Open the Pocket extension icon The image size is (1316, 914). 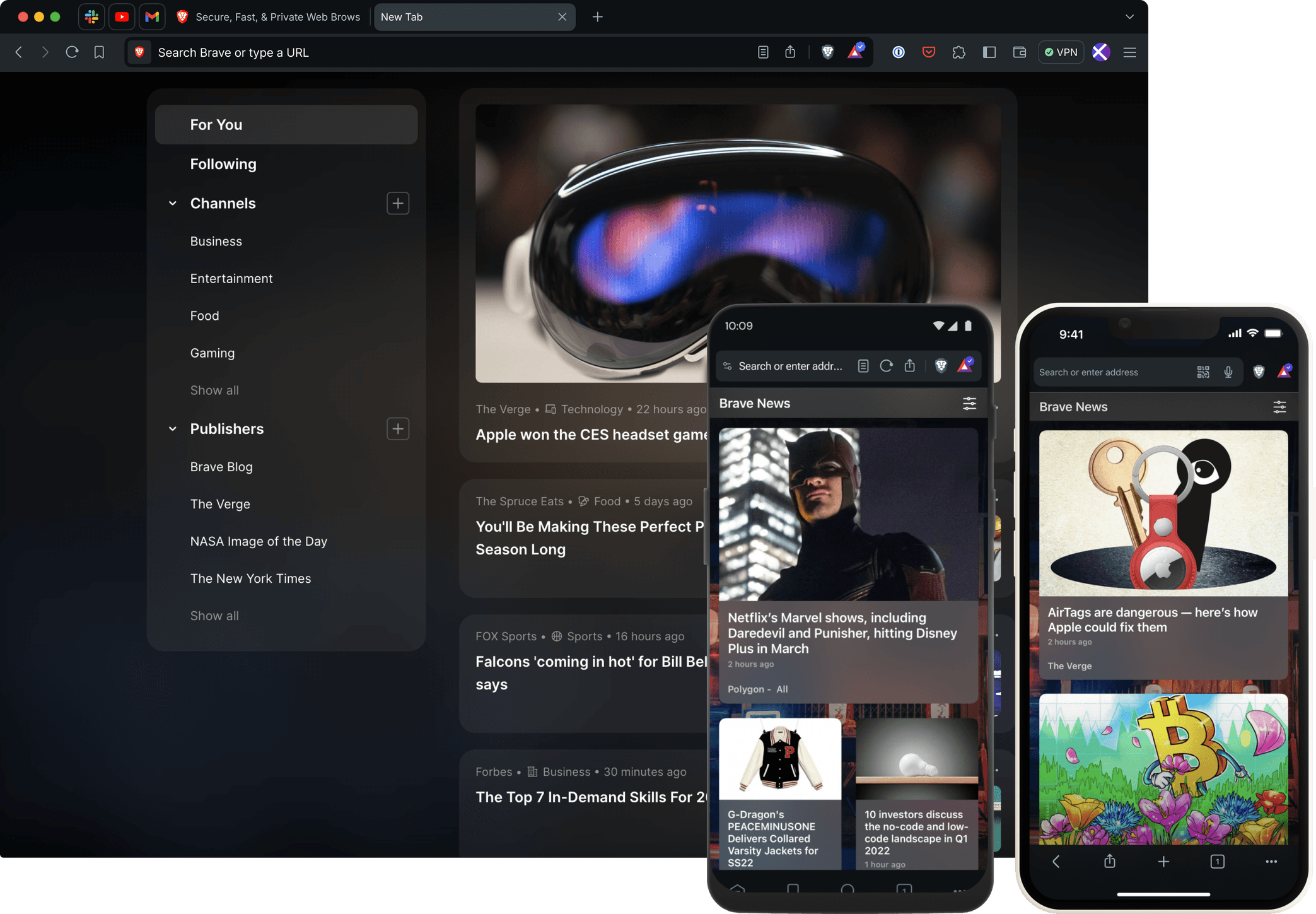929,52
